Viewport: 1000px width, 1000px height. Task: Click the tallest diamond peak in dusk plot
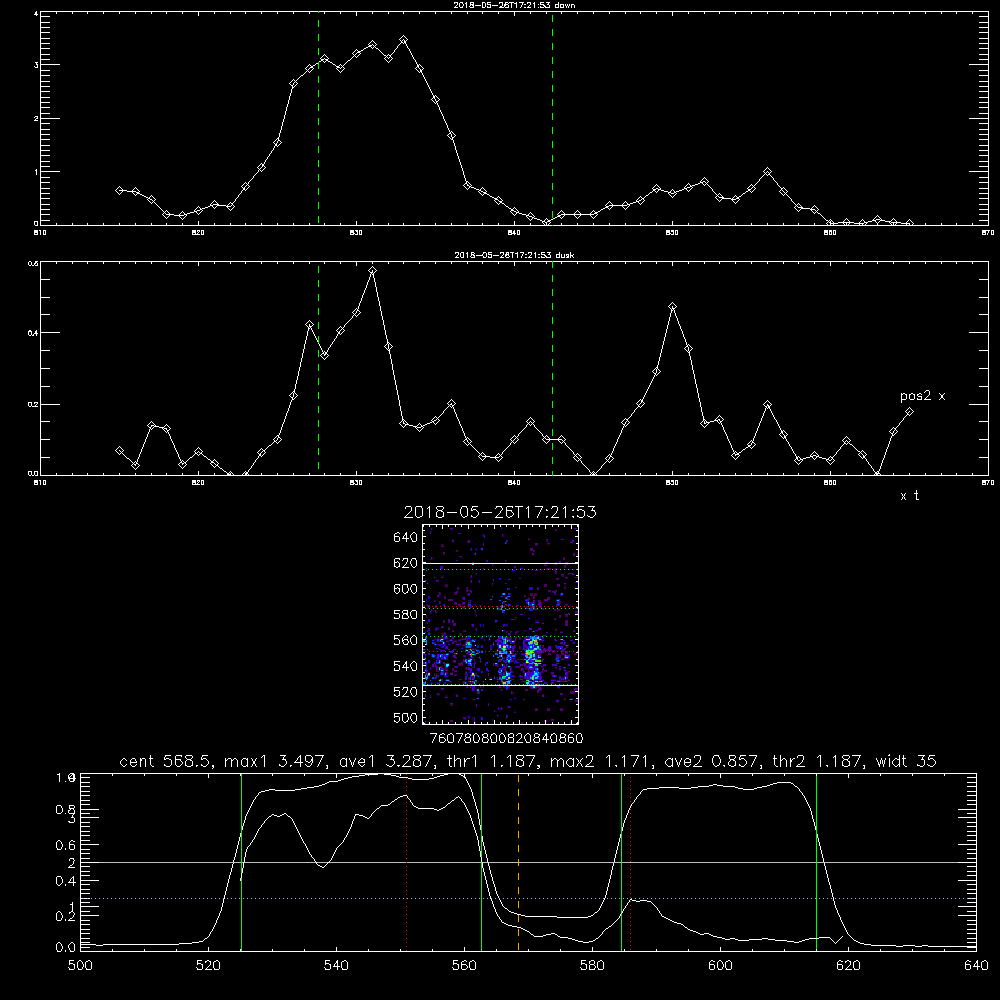tap(372, 271)
